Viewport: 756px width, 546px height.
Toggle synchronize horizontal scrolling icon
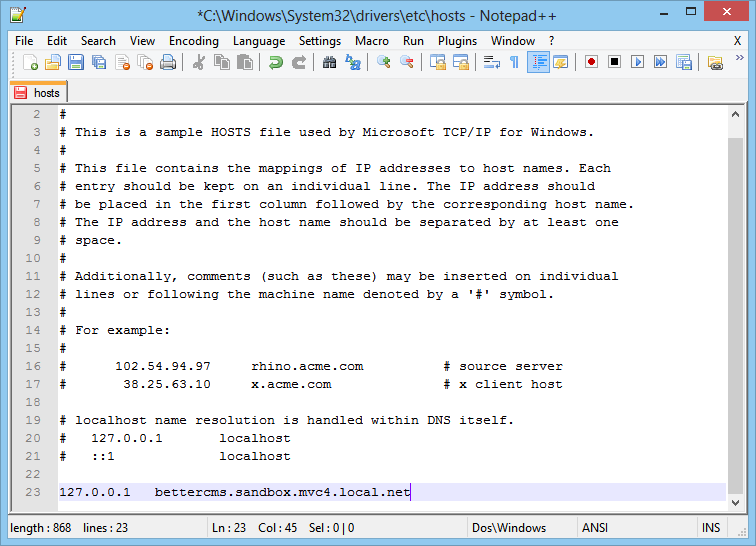coord(461,63)
